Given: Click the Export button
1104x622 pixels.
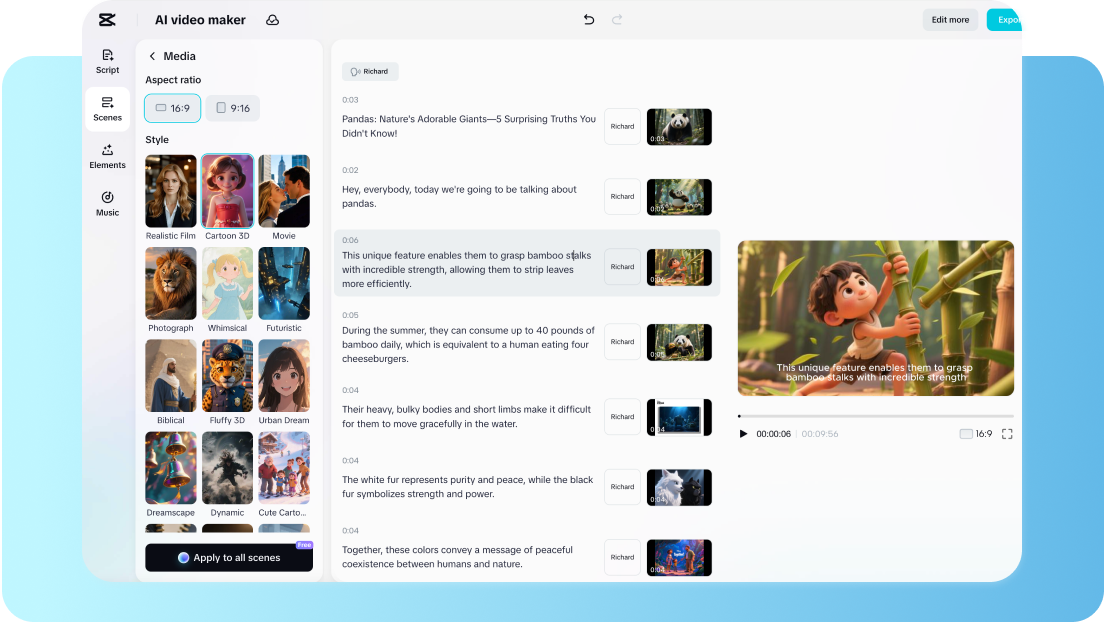Looking at the screenshot, I should click(1008, 19).
